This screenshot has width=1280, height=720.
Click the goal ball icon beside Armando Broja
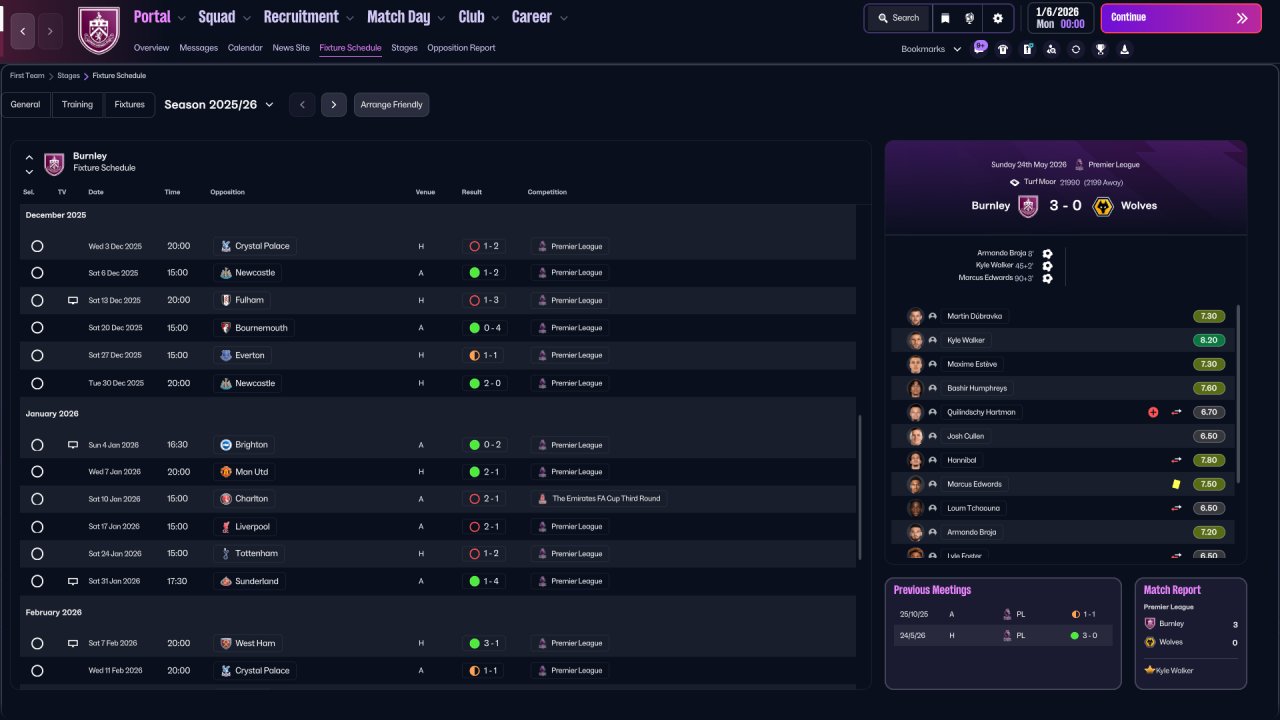point(1047,254)
